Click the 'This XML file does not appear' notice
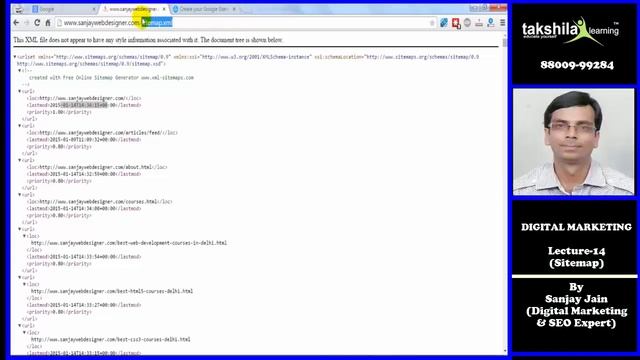The image size is (640, 360). coord(148,40)
